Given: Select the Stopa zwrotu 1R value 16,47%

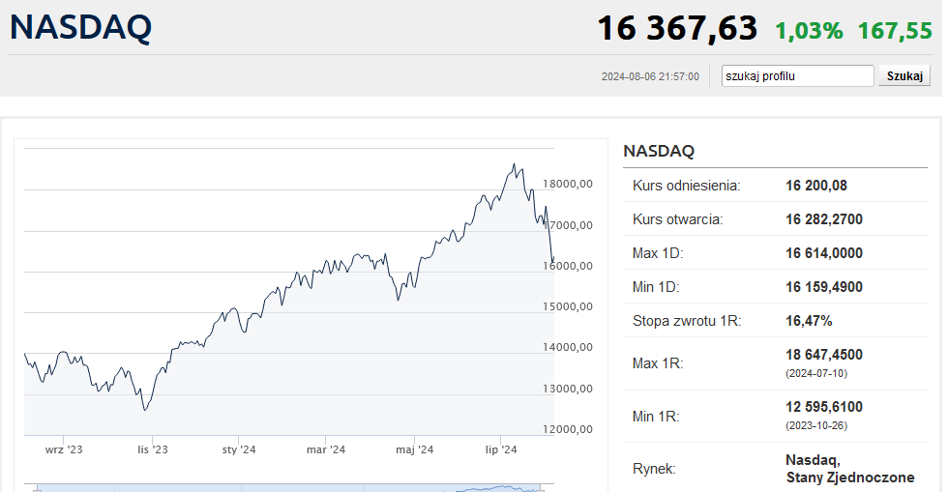Looking at the screenshot, I should click(809, 321).
